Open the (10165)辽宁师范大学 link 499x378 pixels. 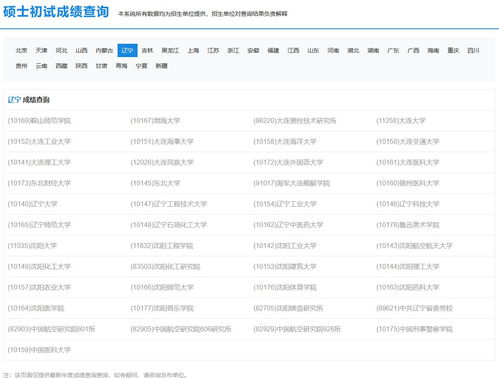39,225
